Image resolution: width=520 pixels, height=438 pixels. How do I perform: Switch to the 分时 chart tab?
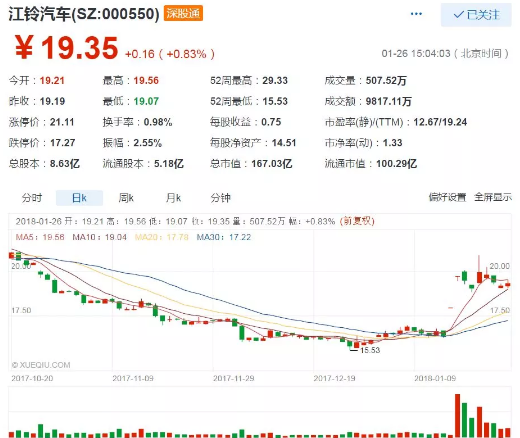click(x=32, y=198)
